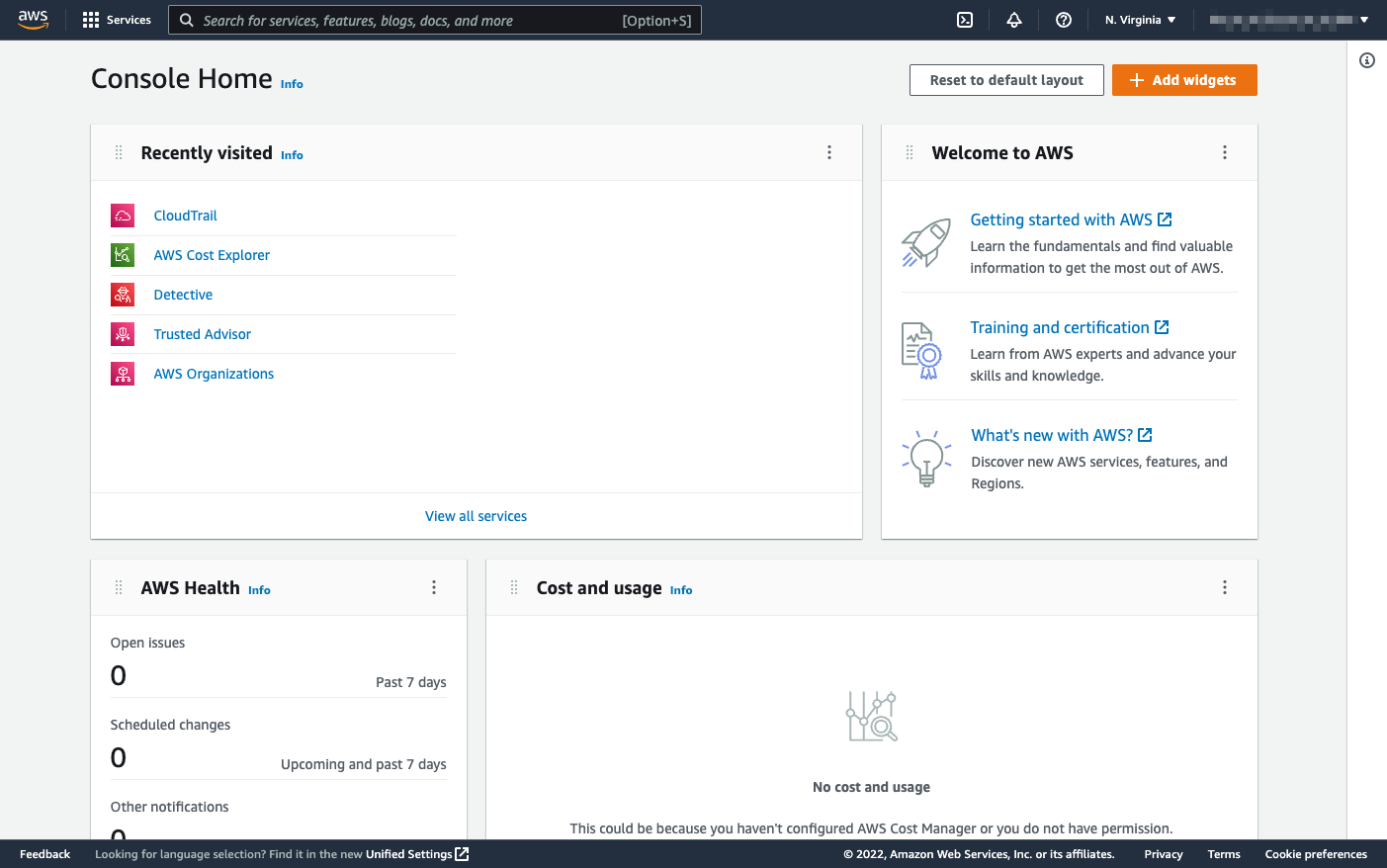Open the Detective service icon
1387x868 pixels.
[x=122, y=294]
